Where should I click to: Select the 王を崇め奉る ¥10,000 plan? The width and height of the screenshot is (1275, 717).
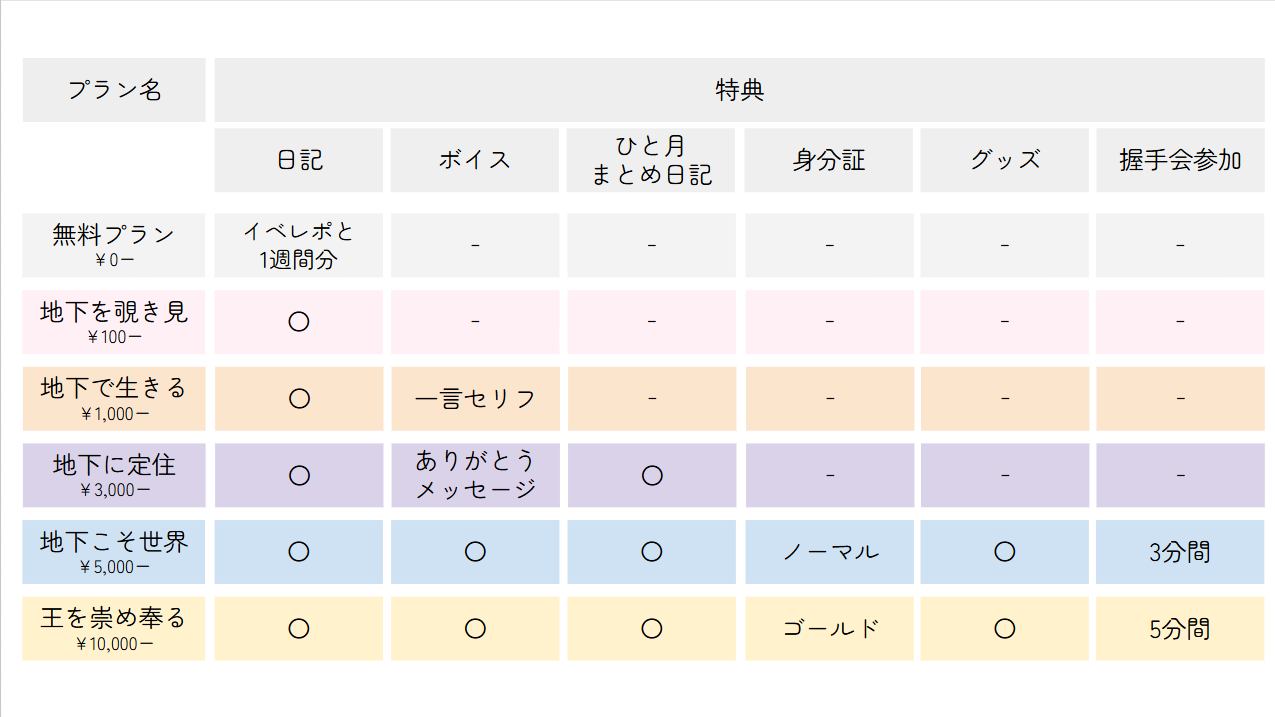pyautogui.click(x=114, y=629)
